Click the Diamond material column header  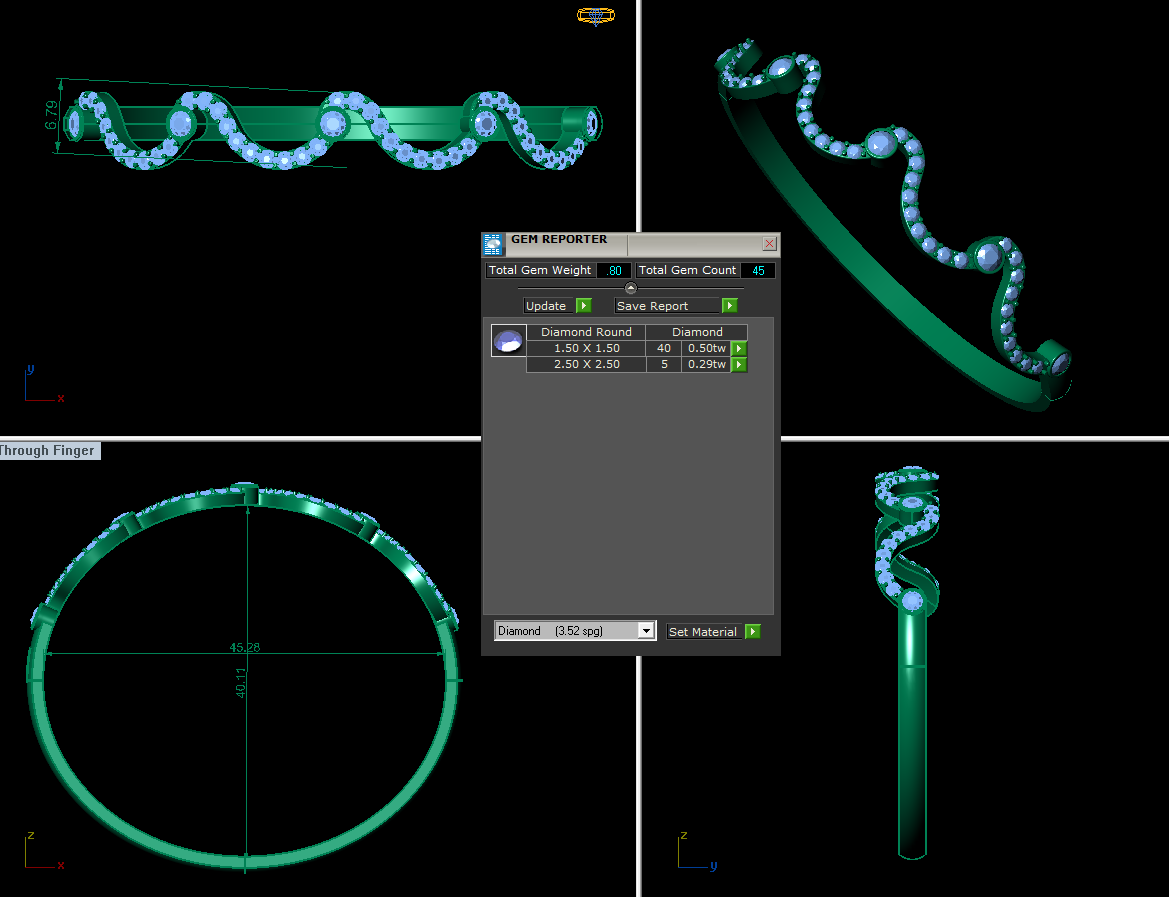point(697,332)
